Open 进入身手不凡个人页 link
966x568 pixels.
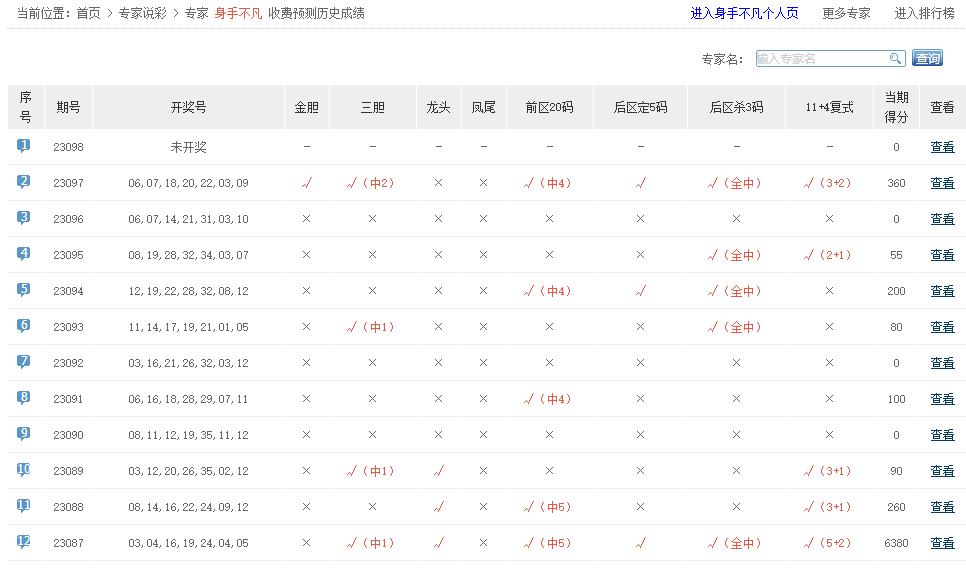click(744, 14)
